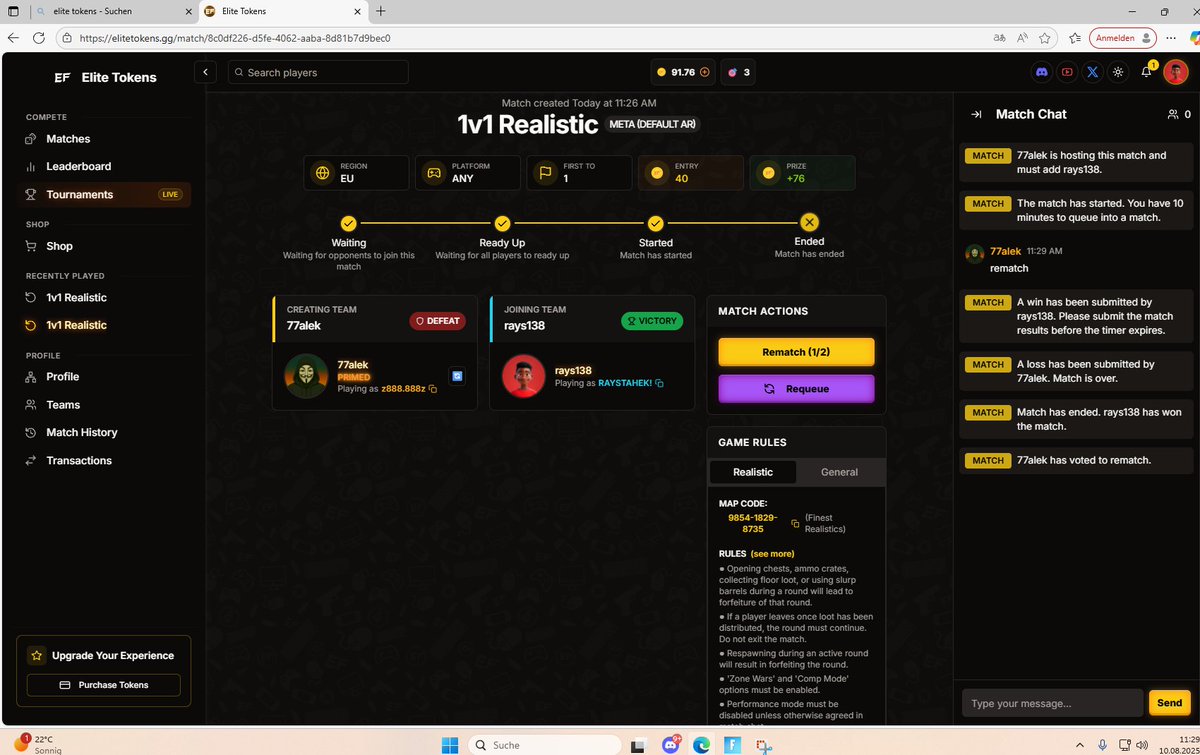
Task: Open Microsoft Edge from the taskbar
Action: (x=702, y=744)
